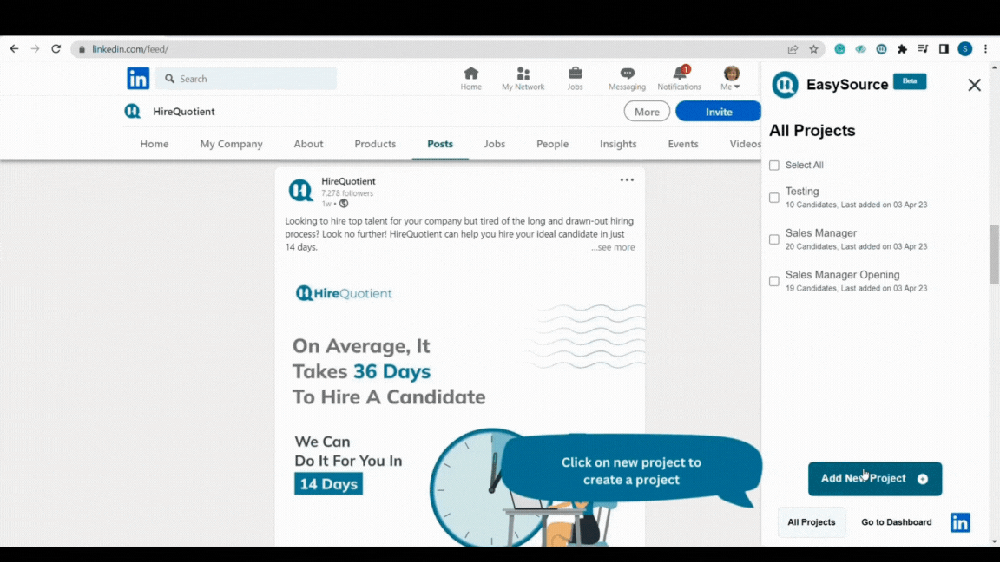Click the LinkedIn Search field

(246, 78)
